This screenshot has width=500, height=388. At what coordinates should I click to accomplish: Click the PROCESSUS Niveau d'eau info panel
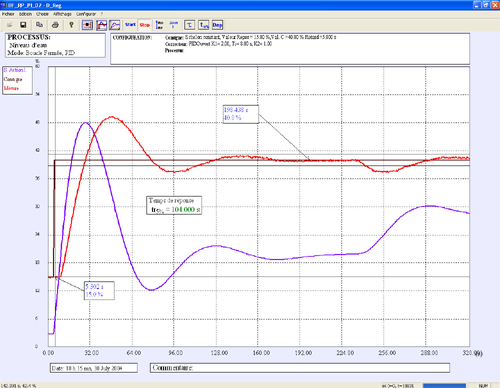point(55,45)
